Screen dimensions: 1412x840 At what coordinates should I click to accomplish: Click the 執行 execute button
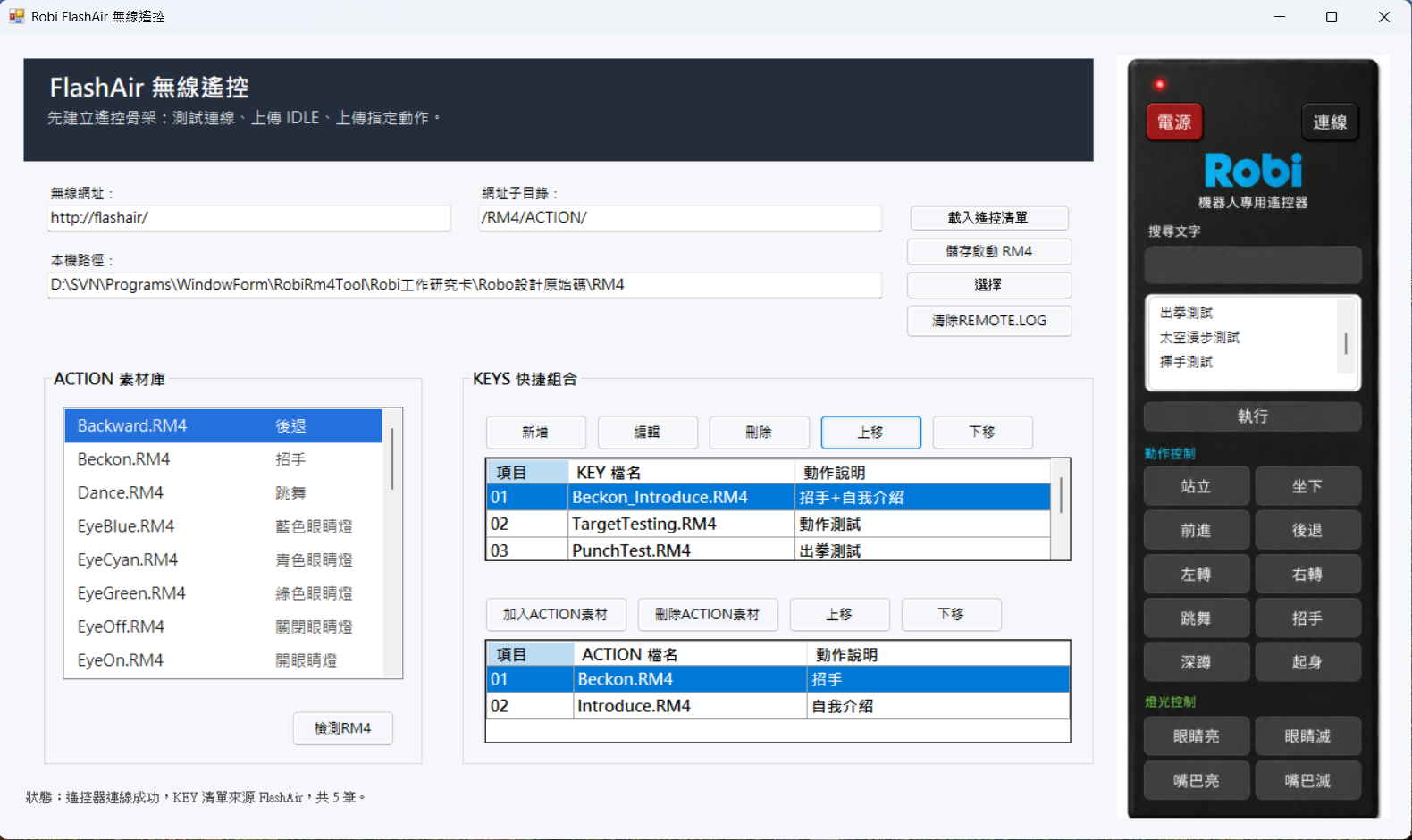point(1253,416)
